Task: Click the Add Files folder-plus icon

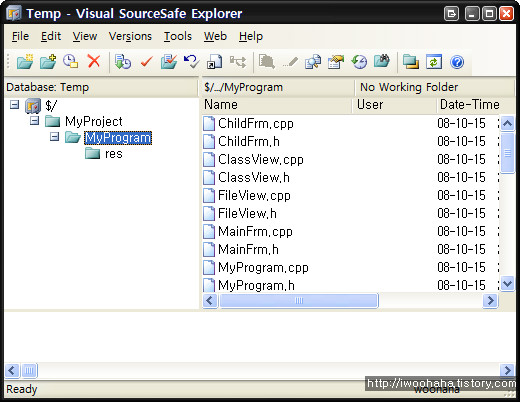Action: pyautogui.click(x=48, y=62)
